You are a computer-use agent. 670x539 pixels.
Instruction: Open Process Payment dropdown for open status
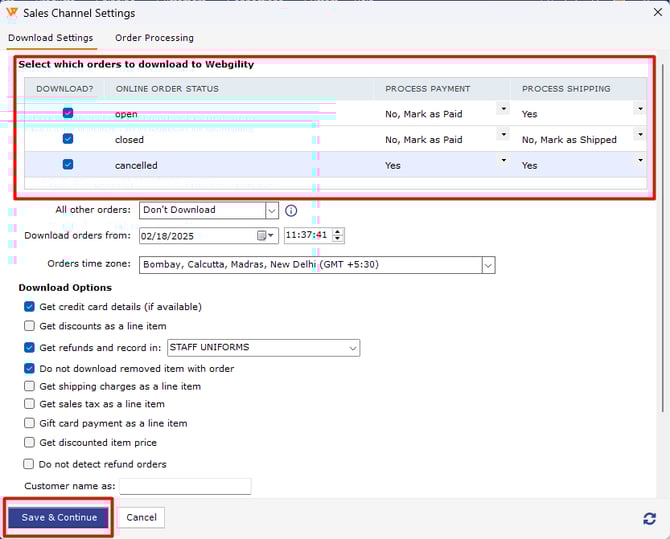503,109
